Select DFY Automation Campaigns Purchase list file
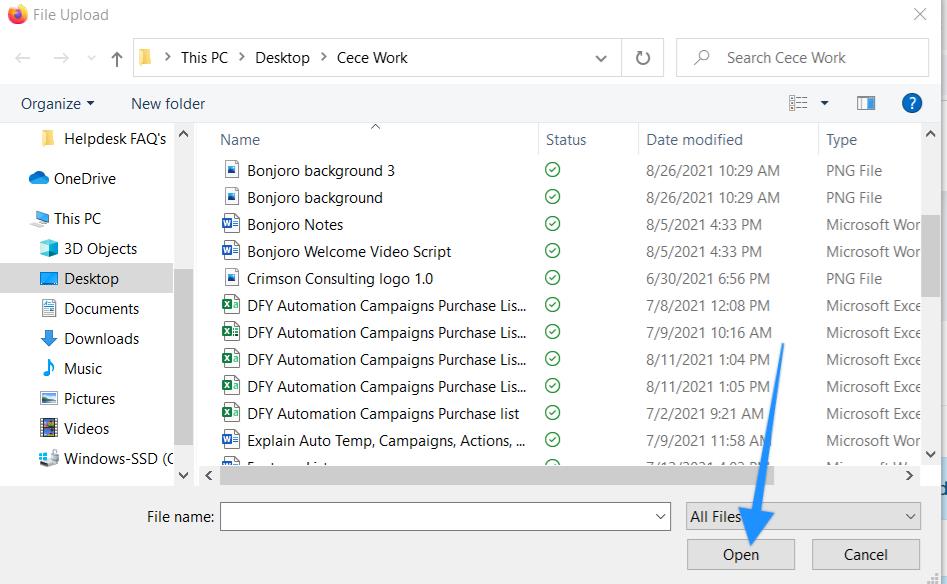The height and width of the screenshot is (584, 947). pos(383,414)
